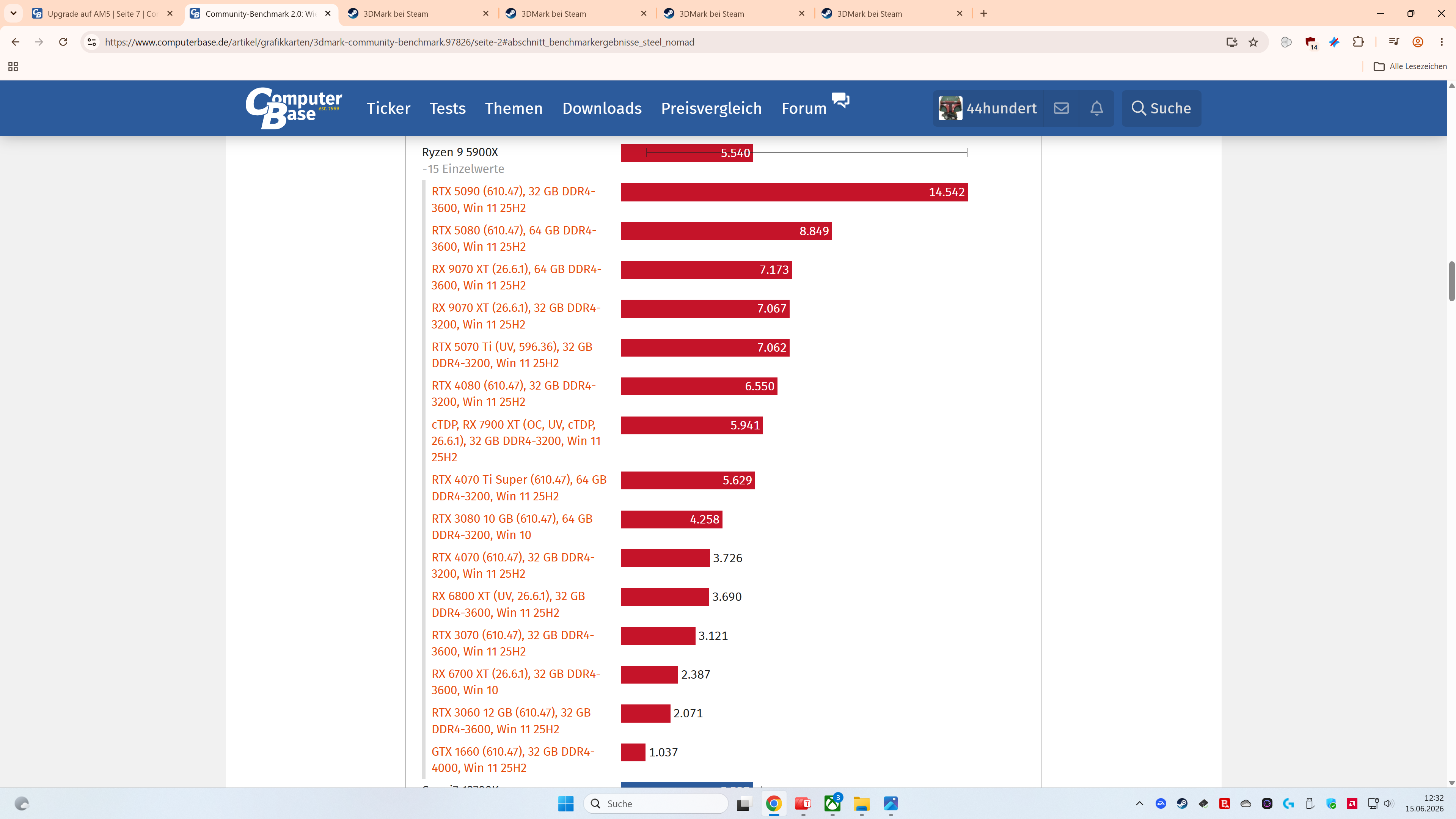Go to Themen in the navigation
Image resolution: width=1456 pixels, height=819 pixels.
(514, 108)
